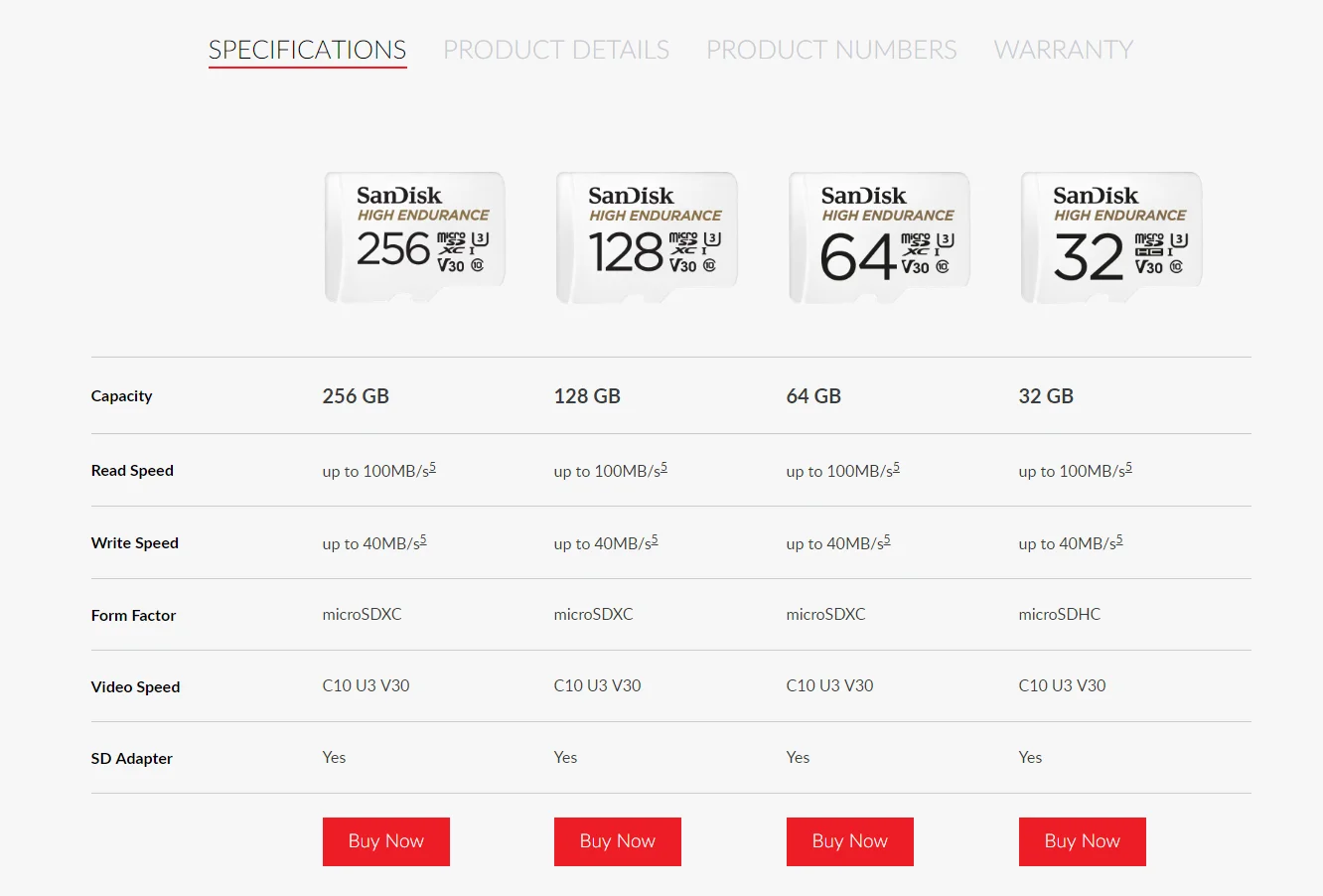Viewport: 1323px width, 896px height.
Task: Click Buy Now for the 64 GB card
Action: (x=849, y=841)
